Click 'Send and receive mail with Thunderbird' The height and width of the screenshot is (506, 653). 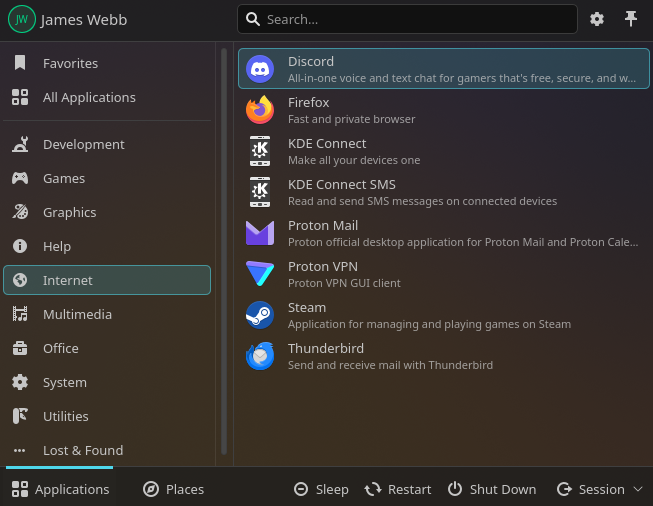point(390,365)
